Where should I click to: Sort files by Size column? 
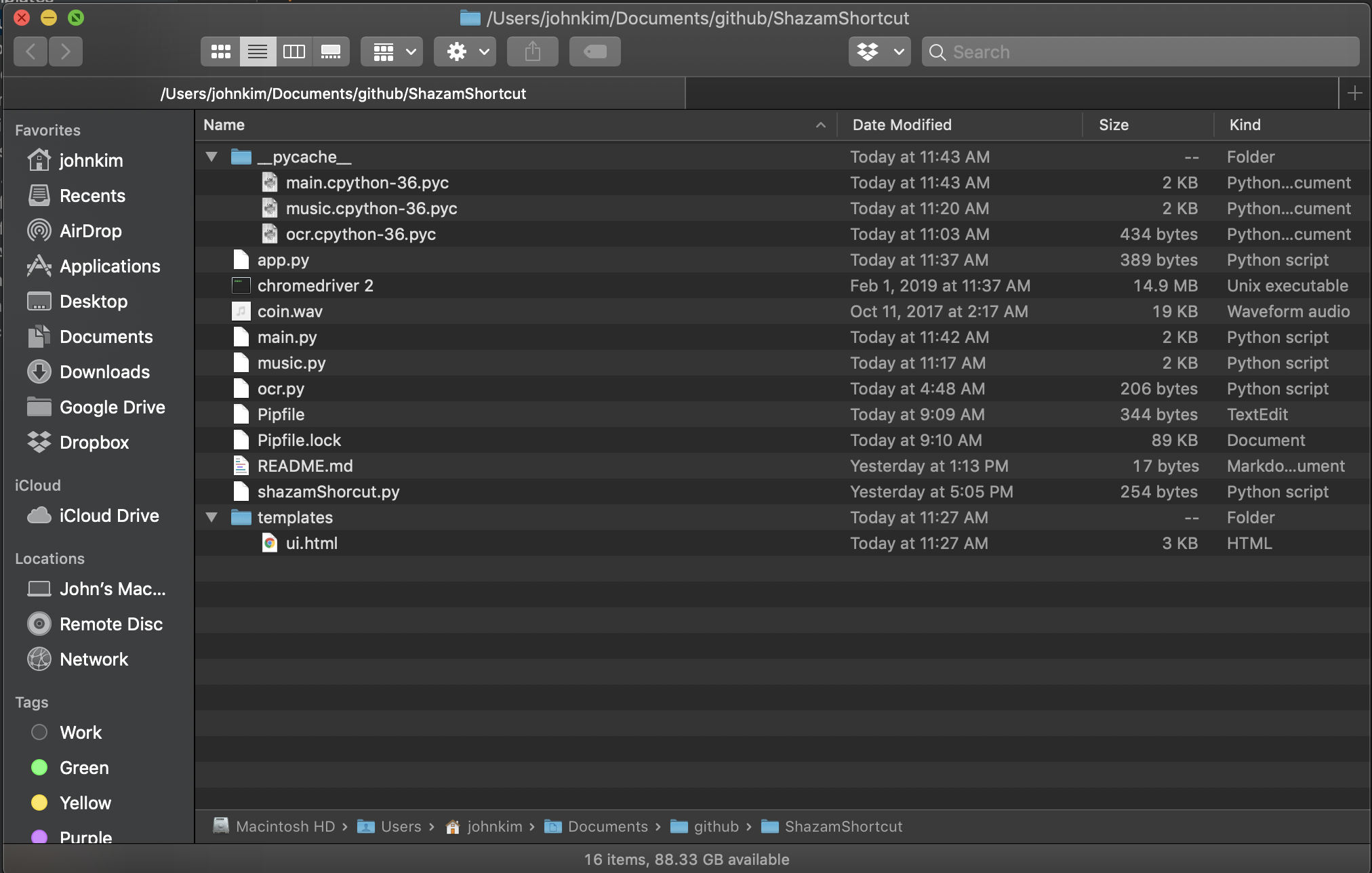(1113, 125)
